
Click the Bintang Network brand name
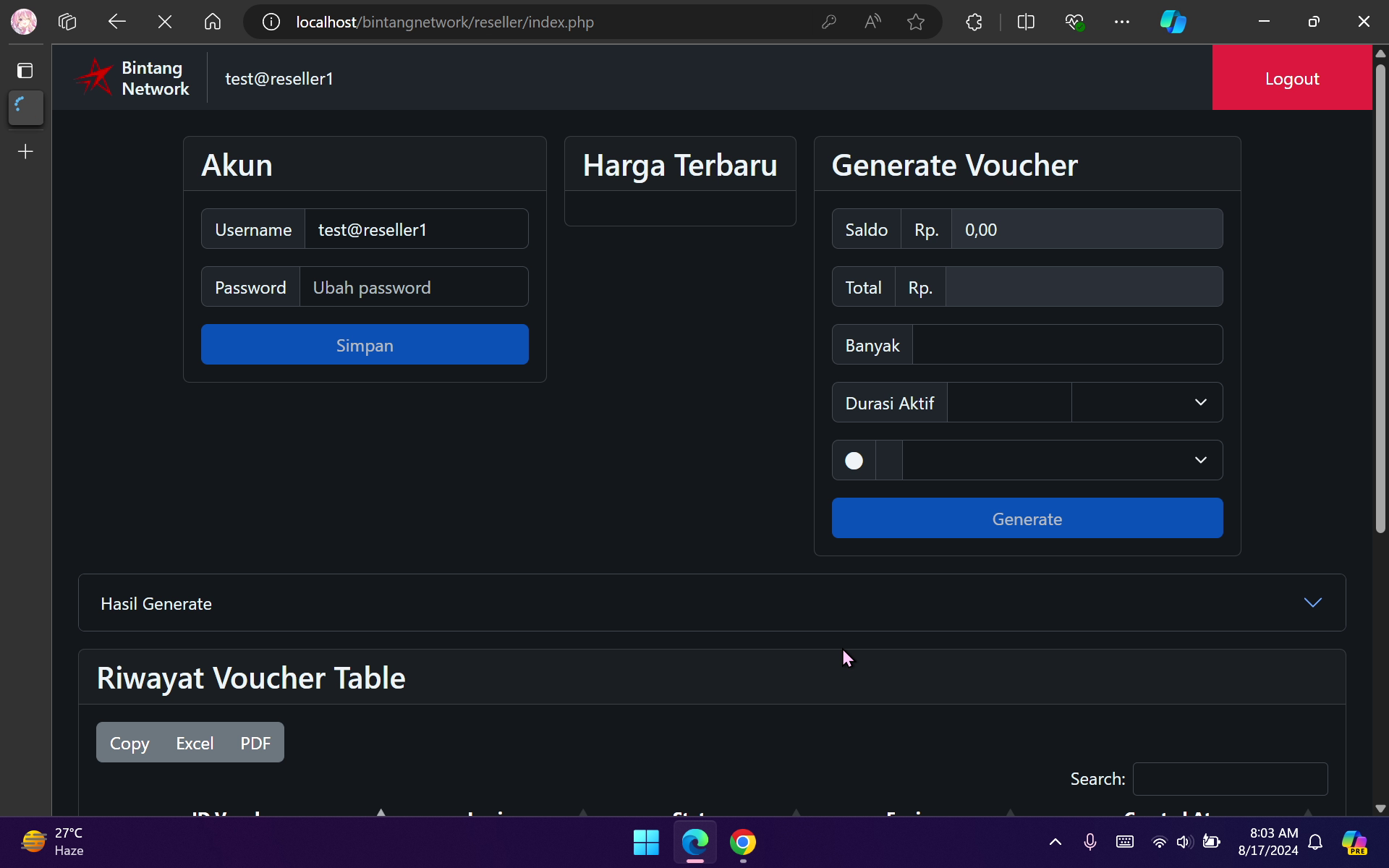(156, 77)
